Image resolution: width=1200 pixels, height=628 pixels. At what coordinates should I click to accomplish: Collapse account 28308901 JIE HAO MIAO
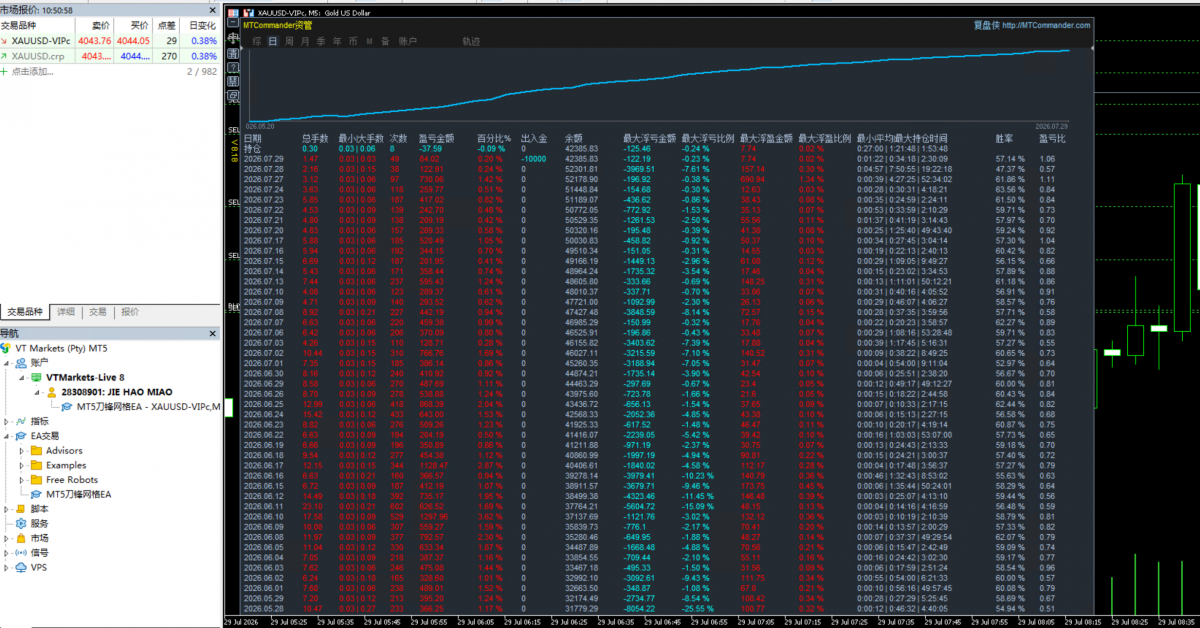click(x=36, y=393)
